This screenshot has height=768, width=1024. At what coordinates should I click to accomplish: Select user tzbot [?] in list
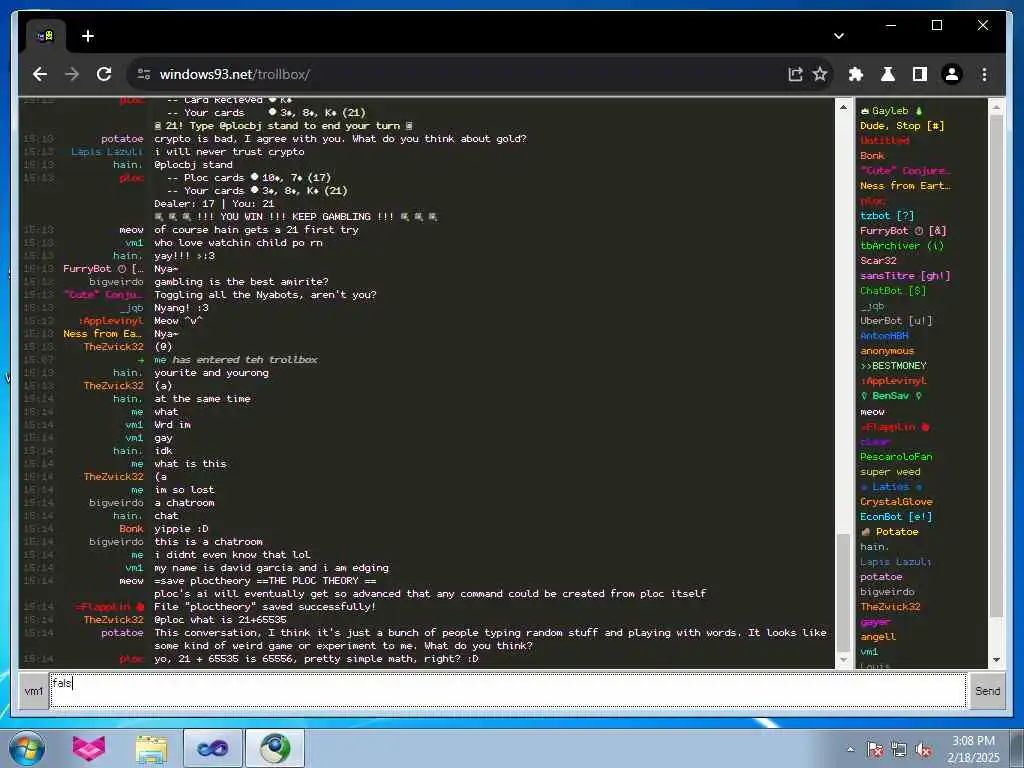(x=887, y=216)
